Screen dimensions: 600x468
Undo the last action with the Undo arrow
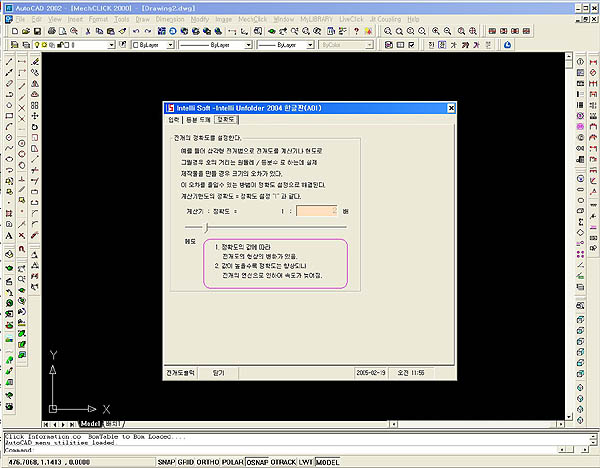point(136,31)
